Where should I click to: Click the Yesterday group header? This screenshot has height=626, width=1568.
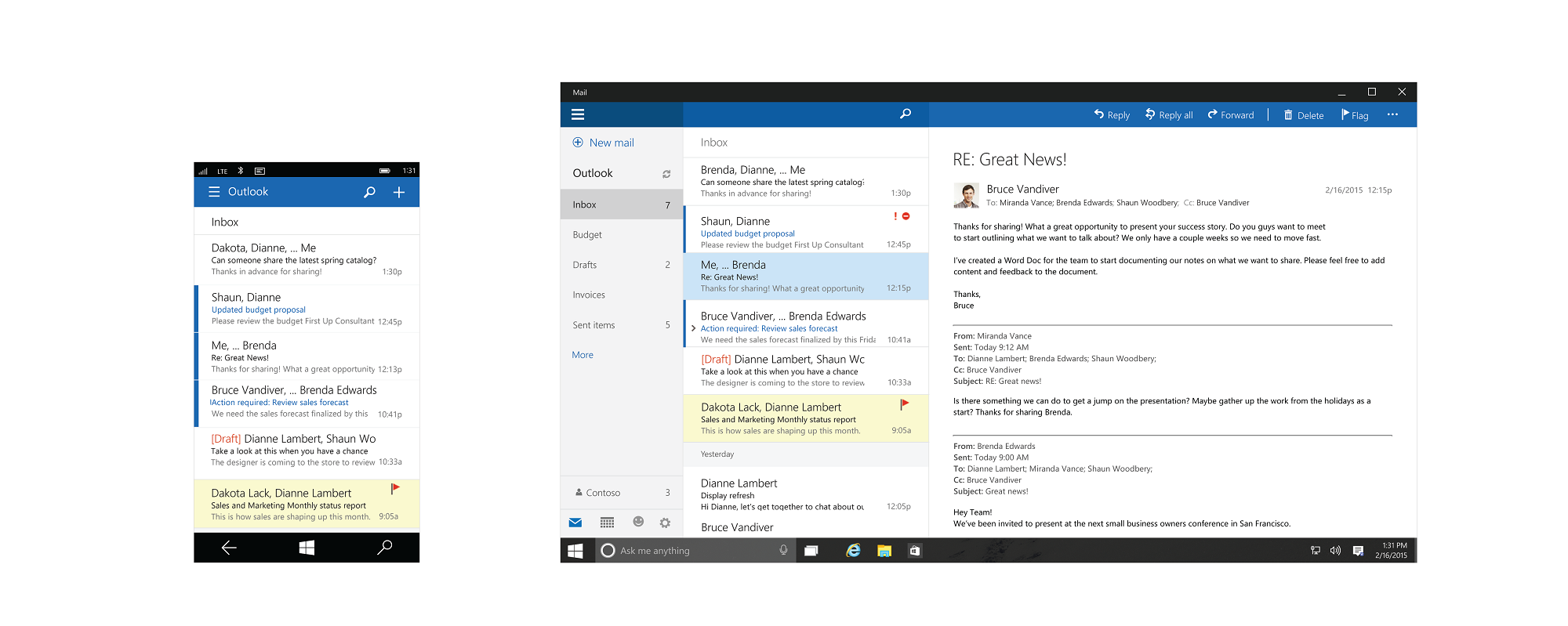(x=806, y=454)
